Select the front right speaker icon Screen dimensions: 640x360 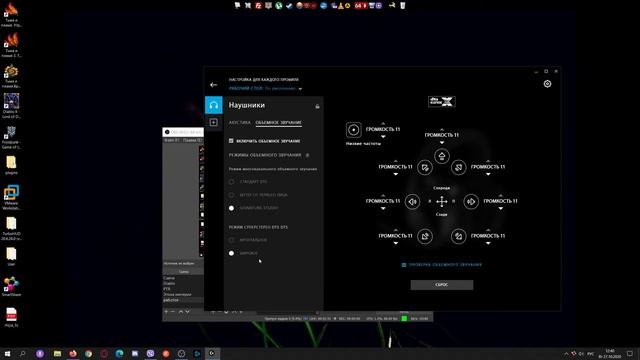click(x=459, y=167)
